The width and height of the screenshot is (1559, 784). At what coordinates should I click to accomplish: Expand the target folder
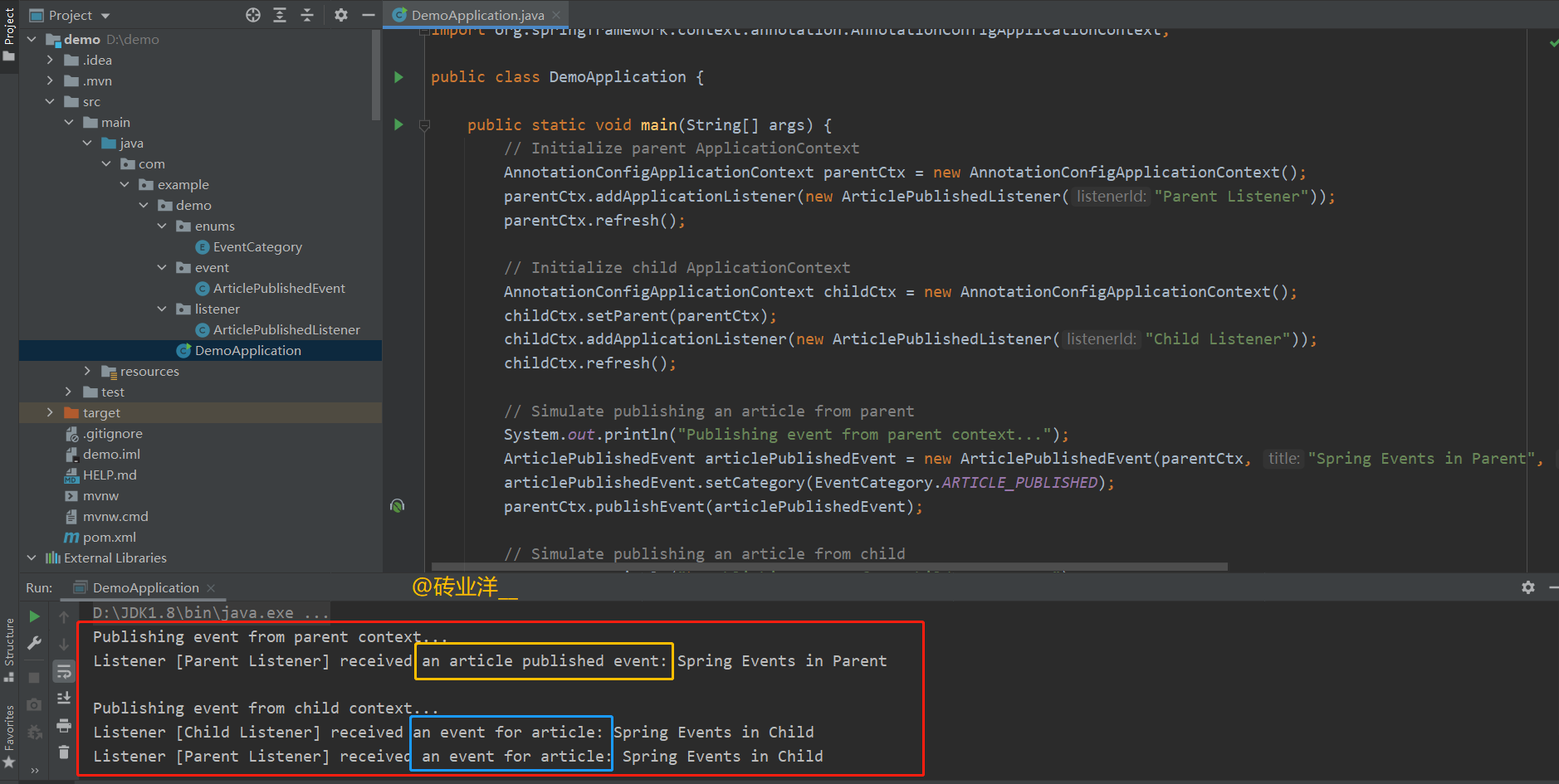point(50,412)
